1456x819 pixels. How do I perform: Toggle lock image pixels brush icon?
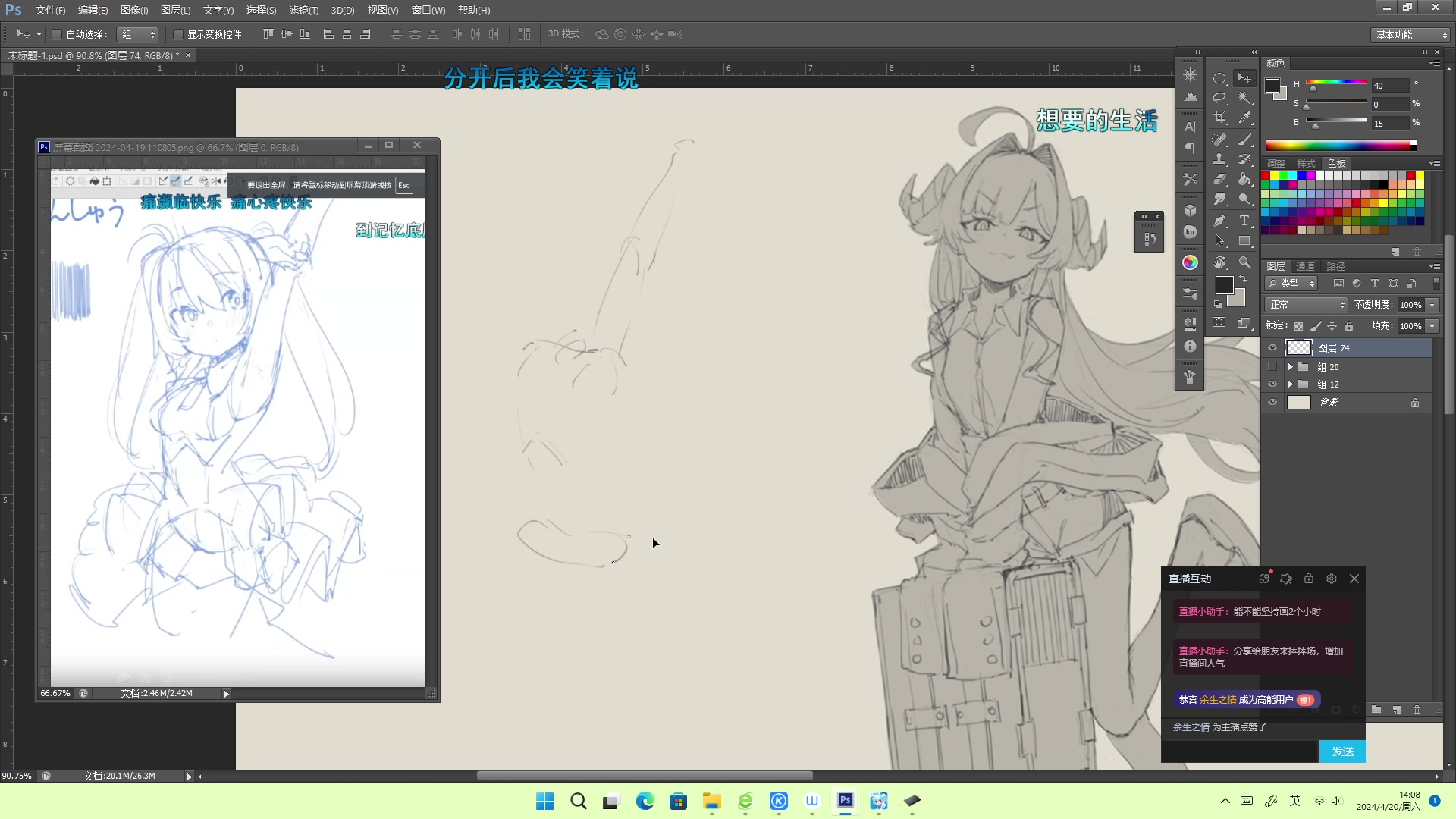click(1316, 326)
